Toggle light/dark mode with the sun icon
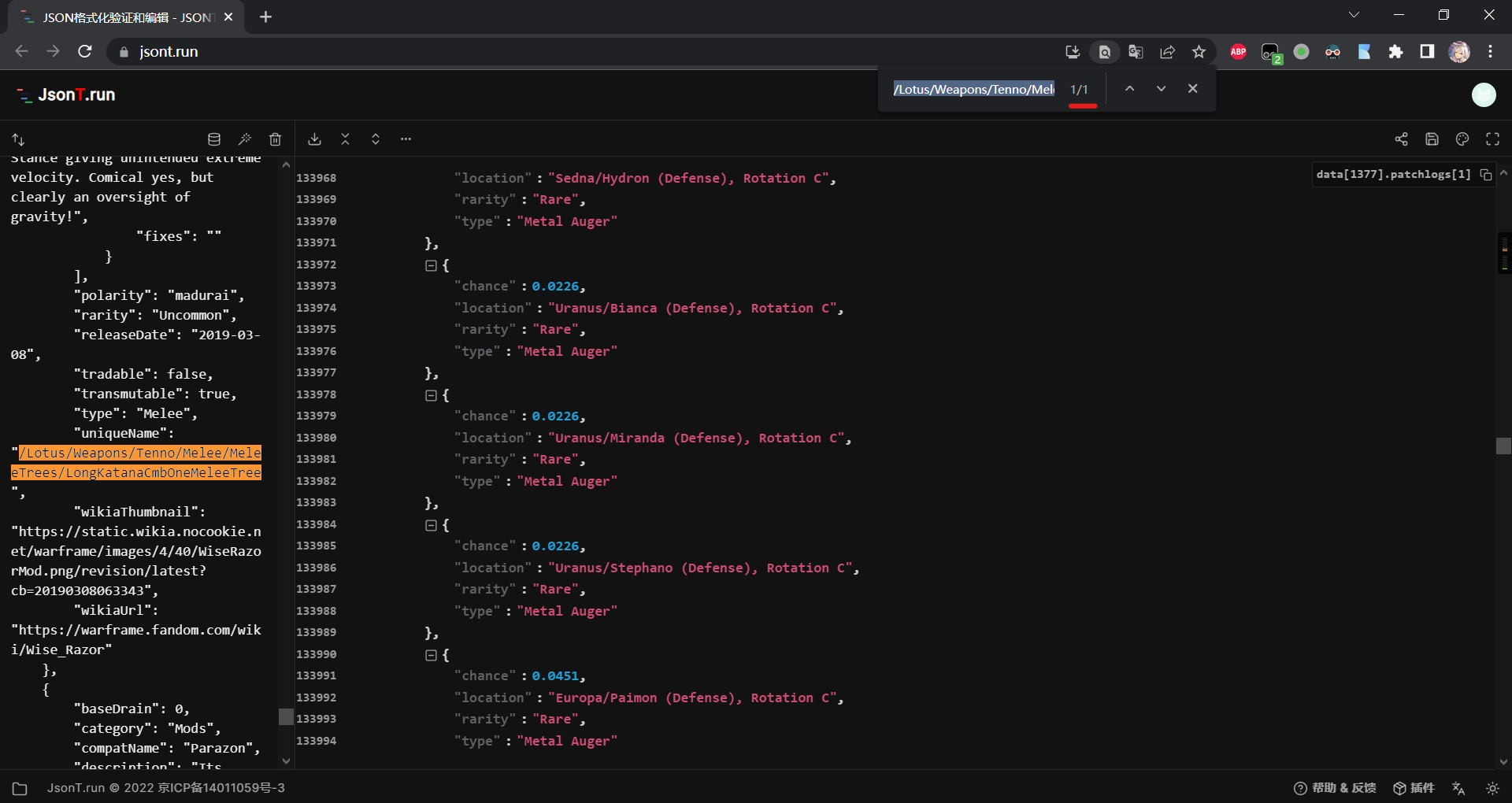This screenshot has height=803, width=1512. pyautogui.click(x=1492, y=788)
